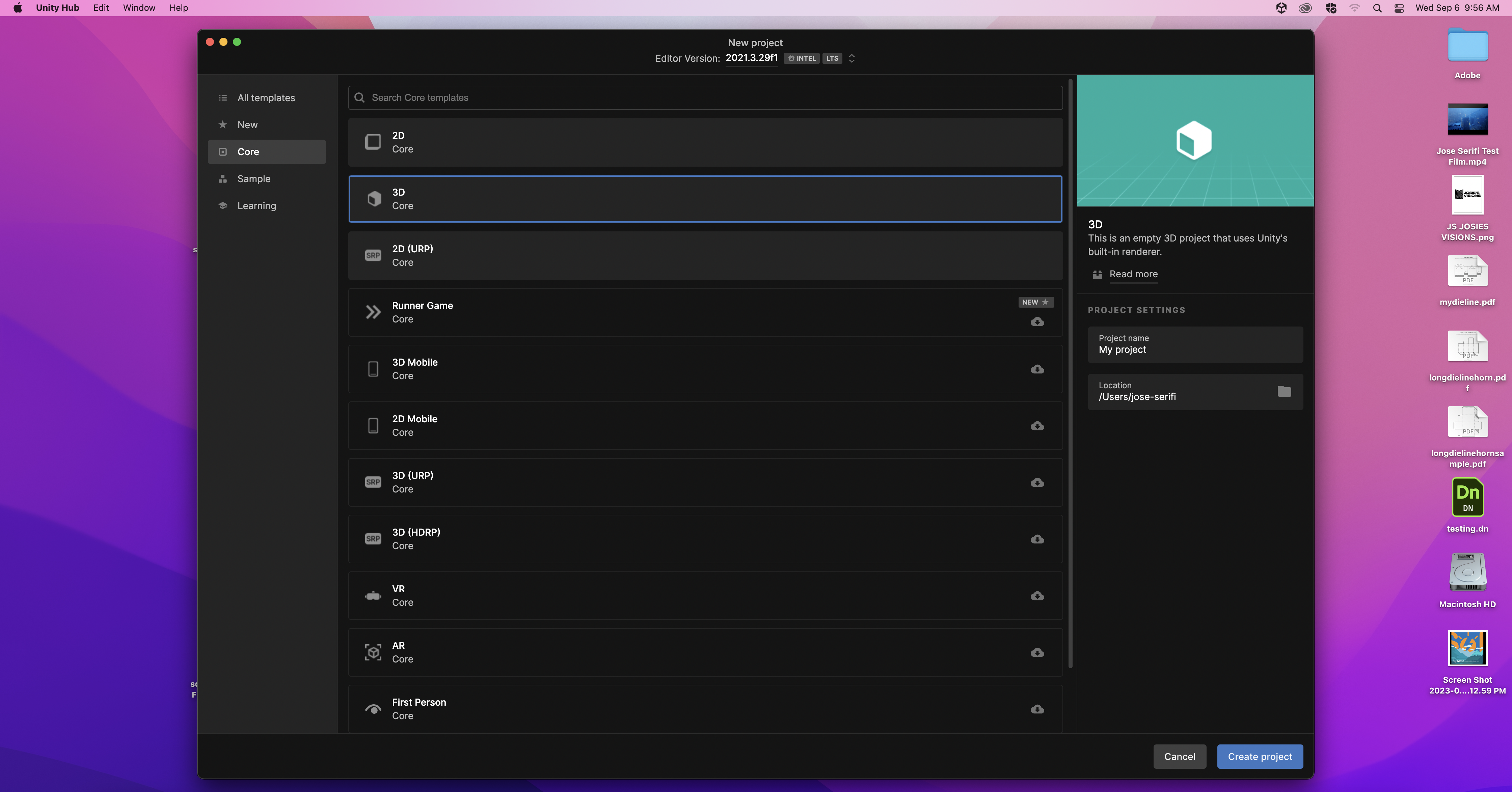Select the 3D Core template
Screen dimensions: 1512x792
pos(705,199)
